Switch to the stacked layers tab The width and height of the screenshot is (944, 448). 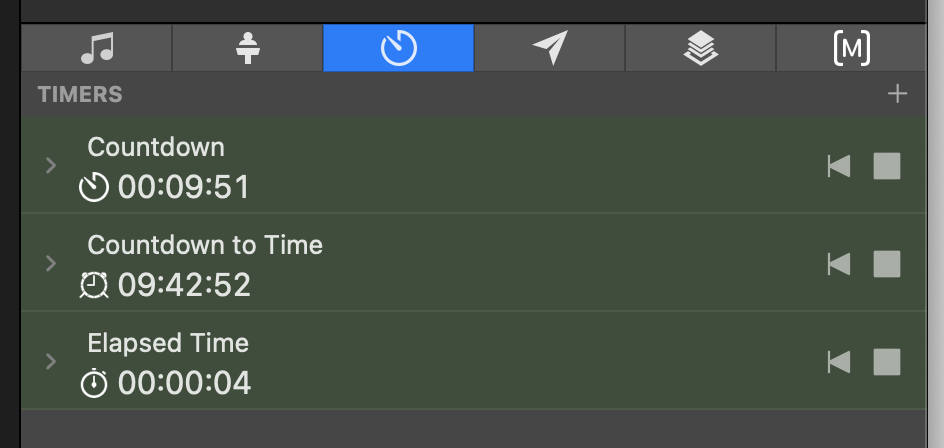[x=700, y=48]
